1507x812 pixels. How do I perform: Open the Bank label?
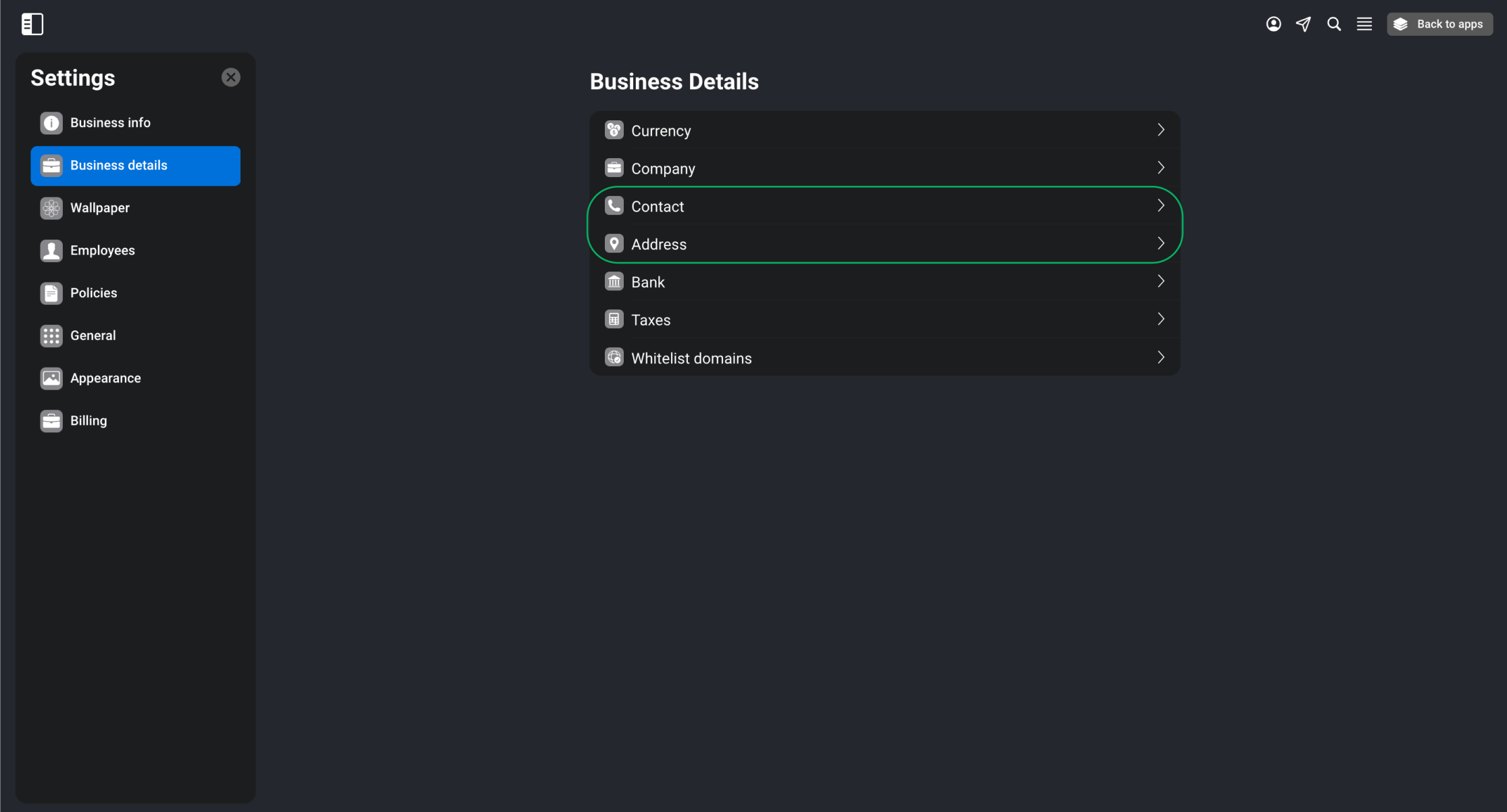648,282
